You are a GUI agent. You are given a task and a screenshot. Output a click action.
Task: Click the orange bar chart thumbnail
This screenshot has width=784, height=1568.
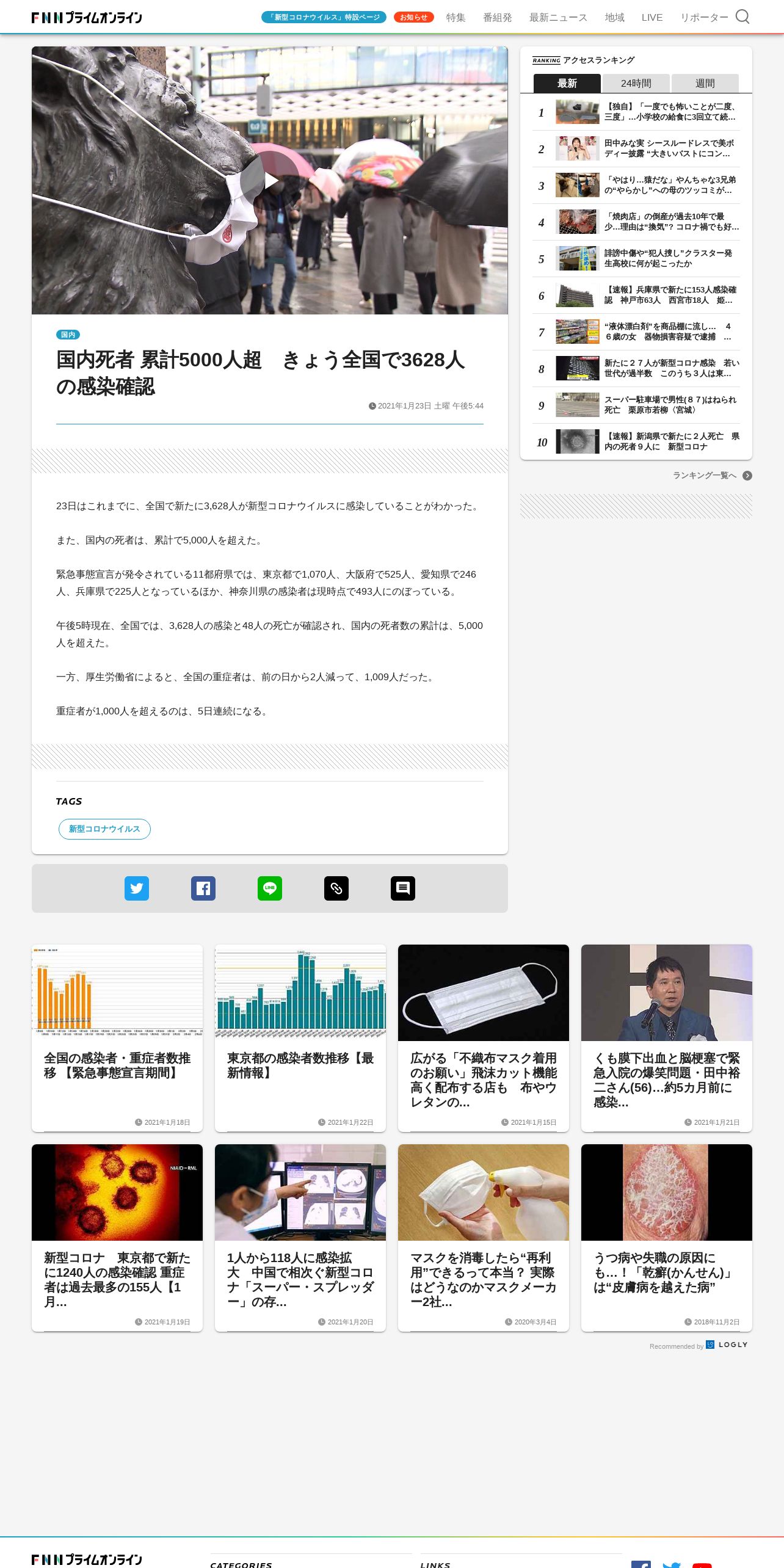[117, 993]
